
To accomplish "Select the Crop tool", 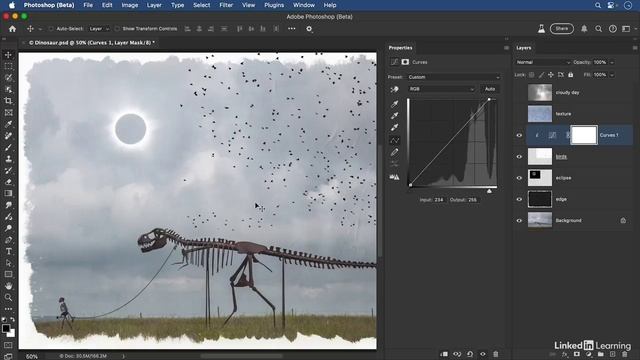I will (x=8, y=101).
